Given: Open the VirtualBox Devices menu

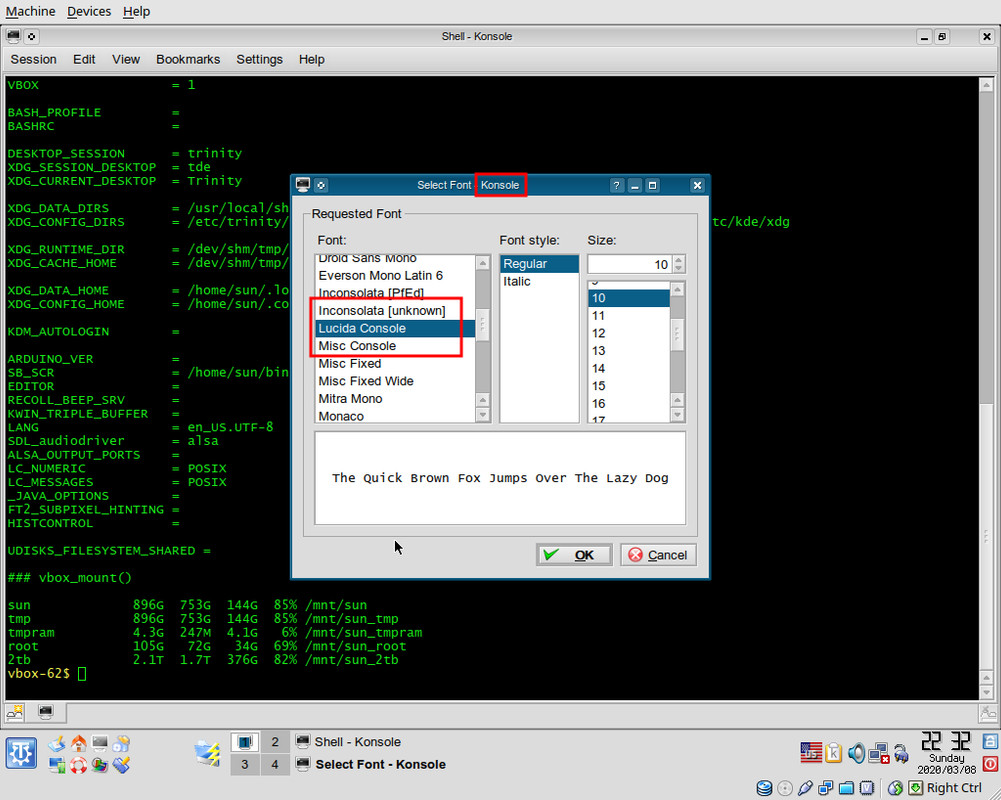Looking at the screenshot, I should click(89, 11).
